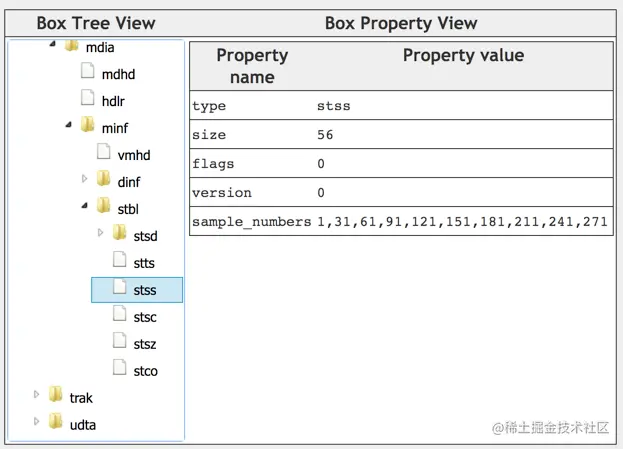This screenshot has width=623, height=449.
Task: Select the trak box label
Action: 81,398
